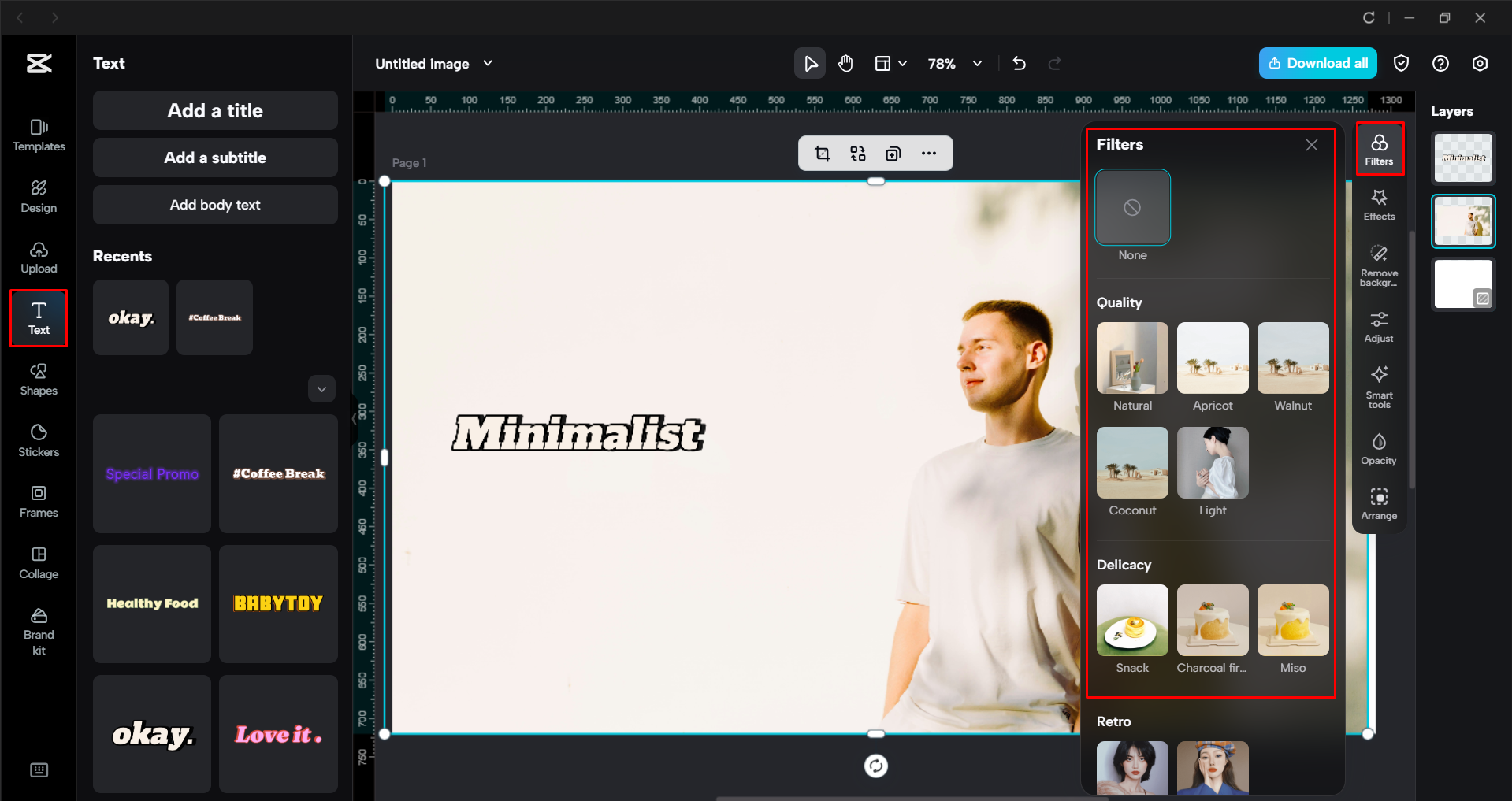
Task: Select the Crop tool above the canvas
Action: point(822,153)
